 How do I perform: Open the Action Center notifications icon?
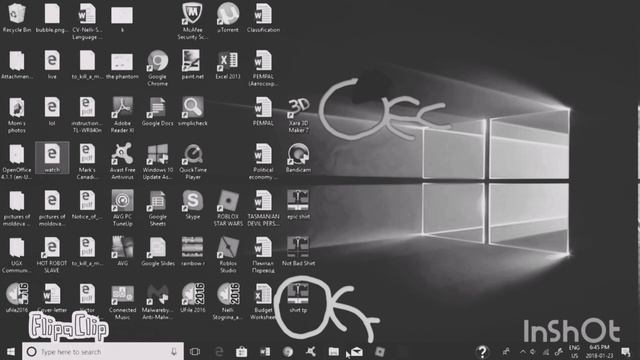click(625, 351)
